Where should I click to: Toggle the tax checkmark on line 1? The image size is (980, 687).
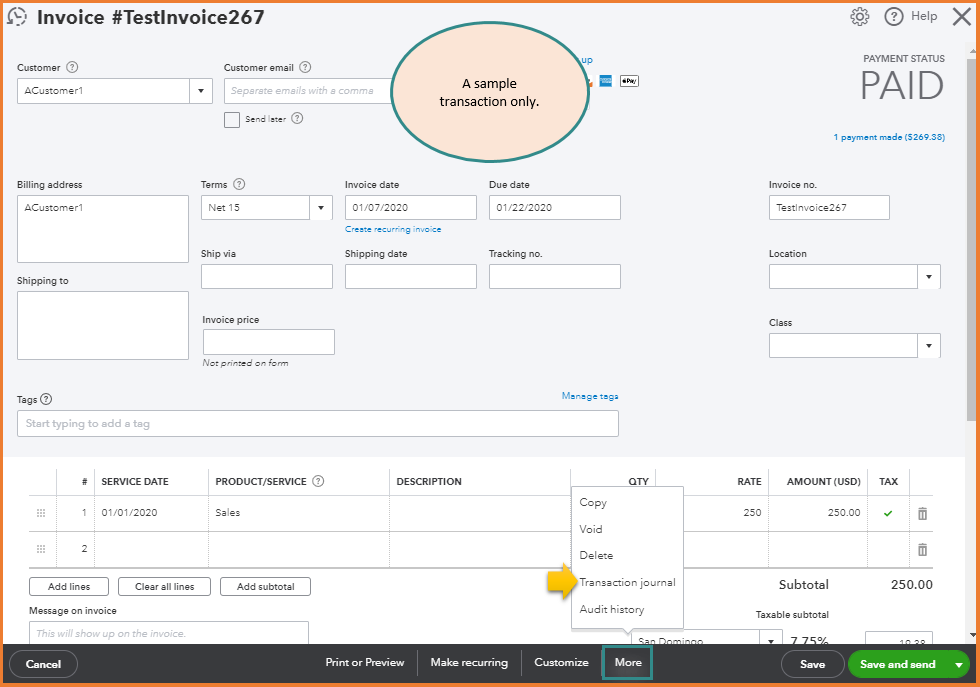coord(888,513)
